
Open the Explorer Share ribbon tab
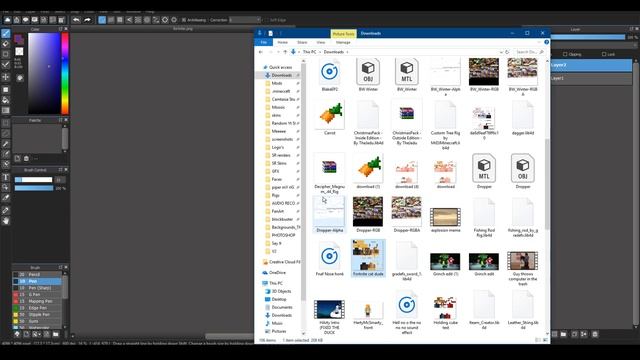click(302, 42)
